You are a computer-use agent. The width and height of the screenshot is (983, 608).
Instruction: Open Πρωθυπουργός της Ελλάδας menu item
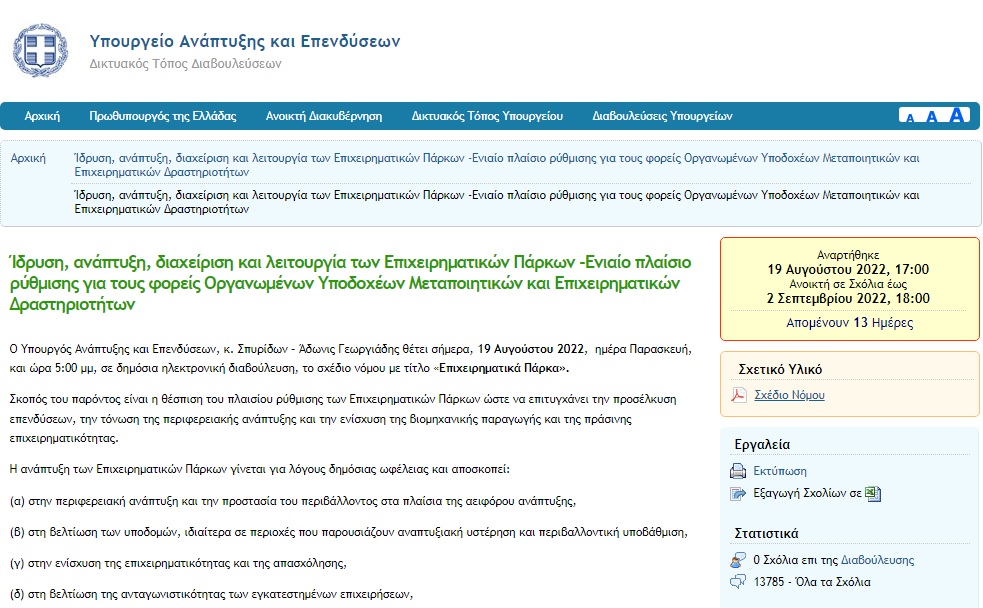(163, 116)
